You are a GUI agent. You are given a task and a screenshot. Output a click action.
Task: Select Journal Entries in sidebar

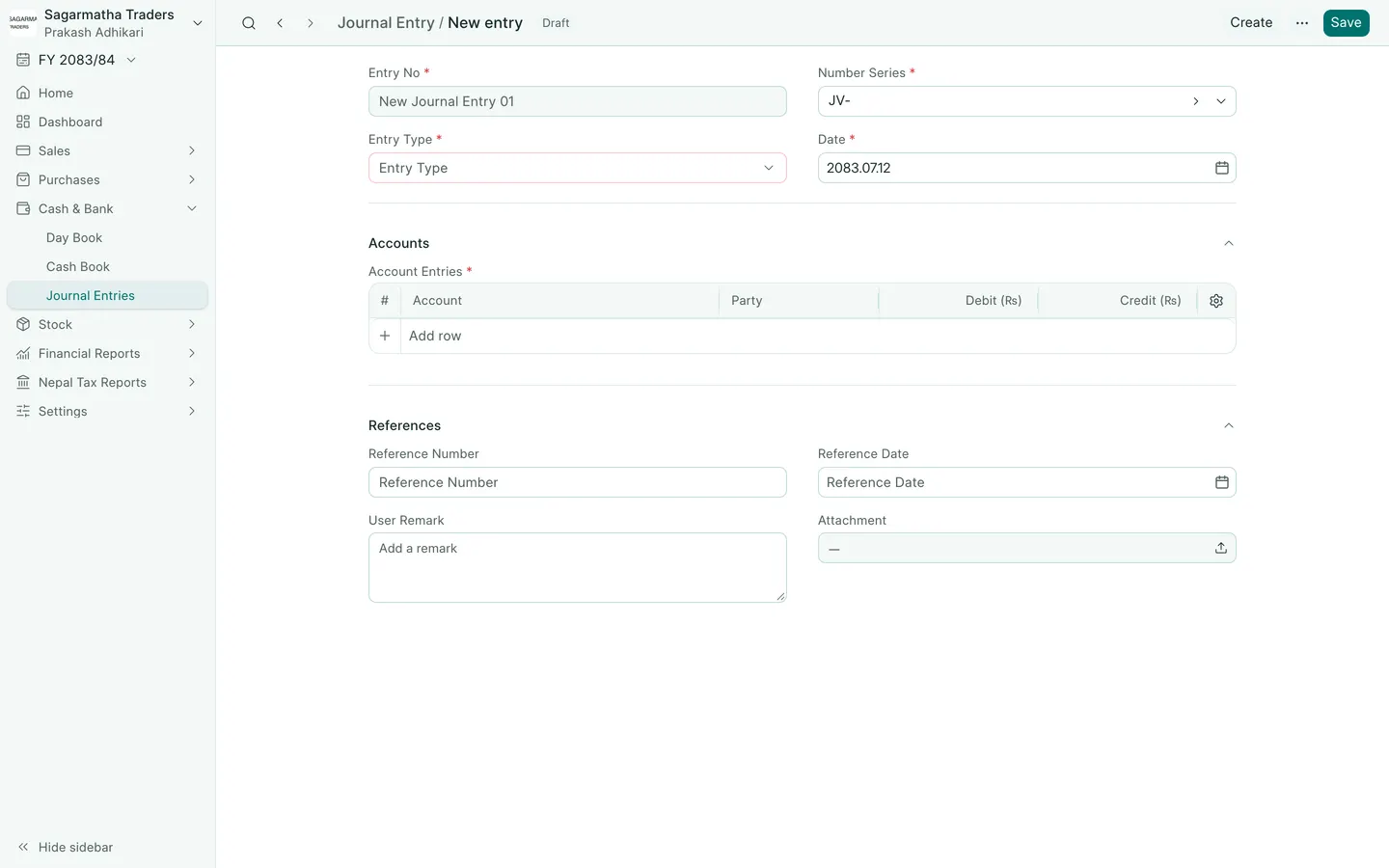(107, 295)
